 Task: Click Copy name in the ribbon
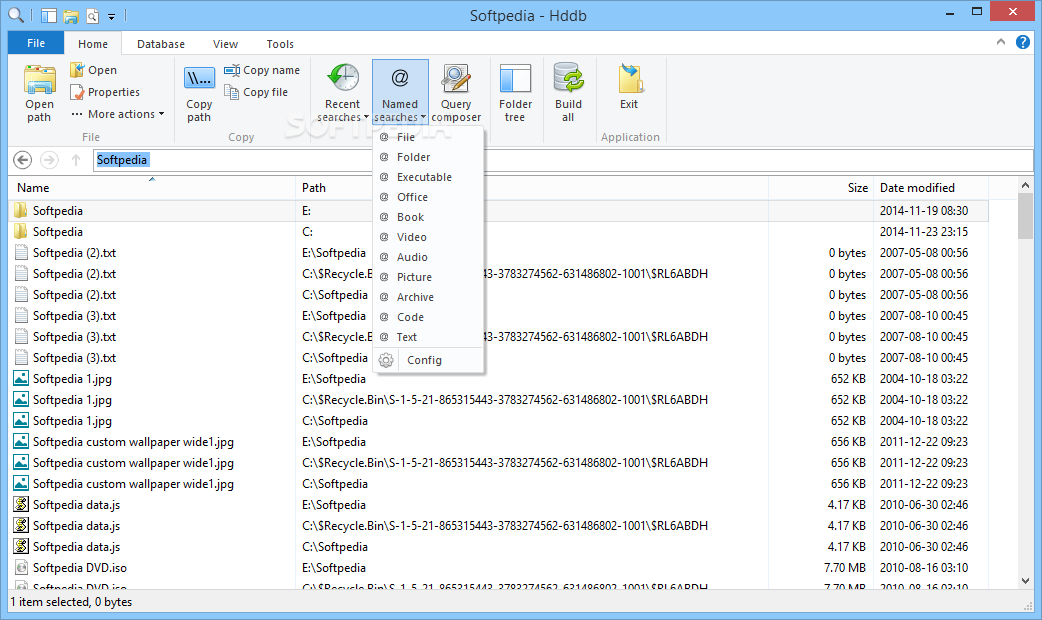pos(262,70)
